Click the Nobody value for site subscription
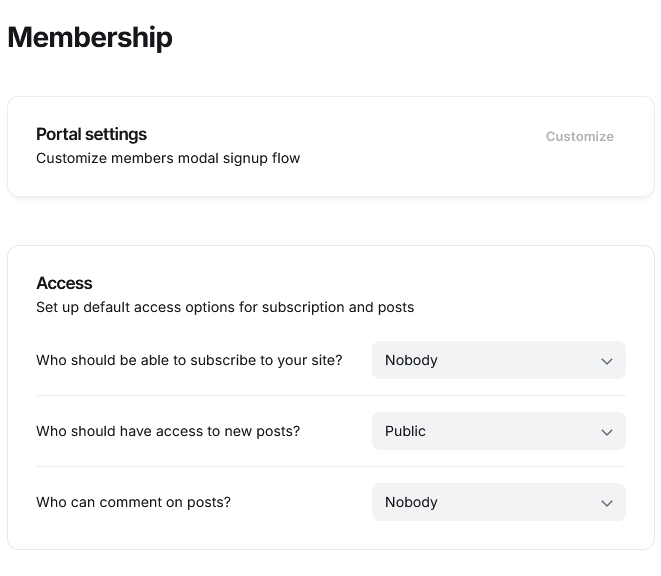 tap(411, 360)
